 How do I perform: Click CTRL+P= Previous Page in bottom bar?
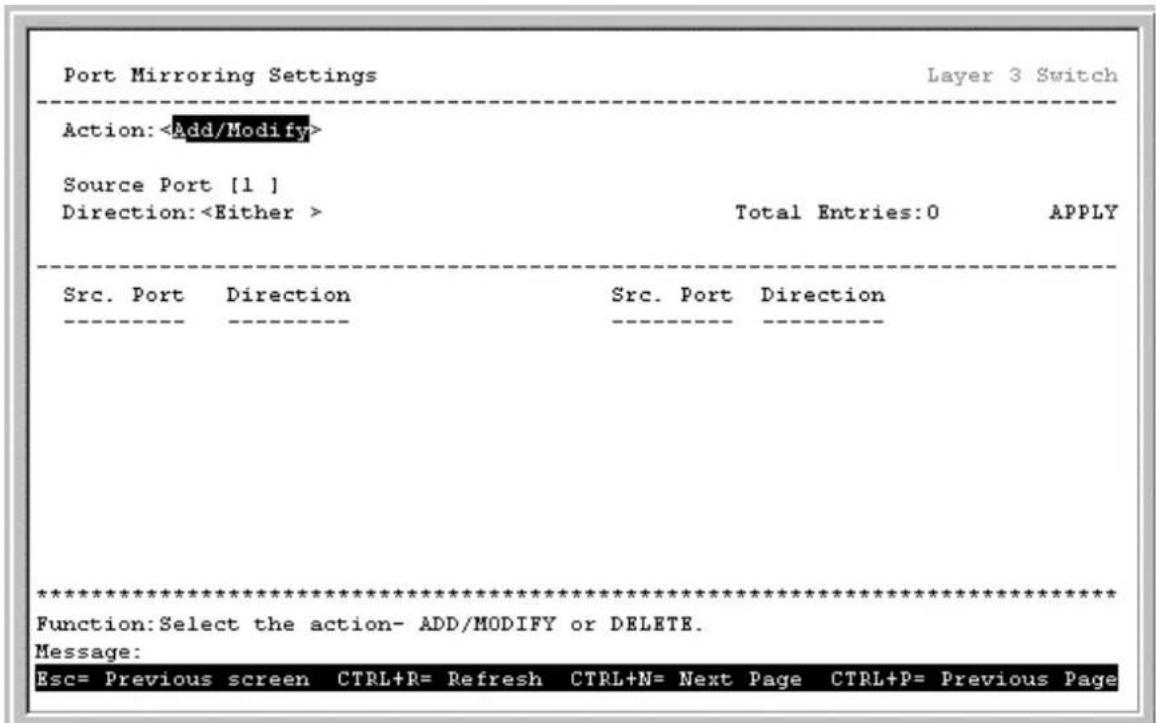click(974, 679)
